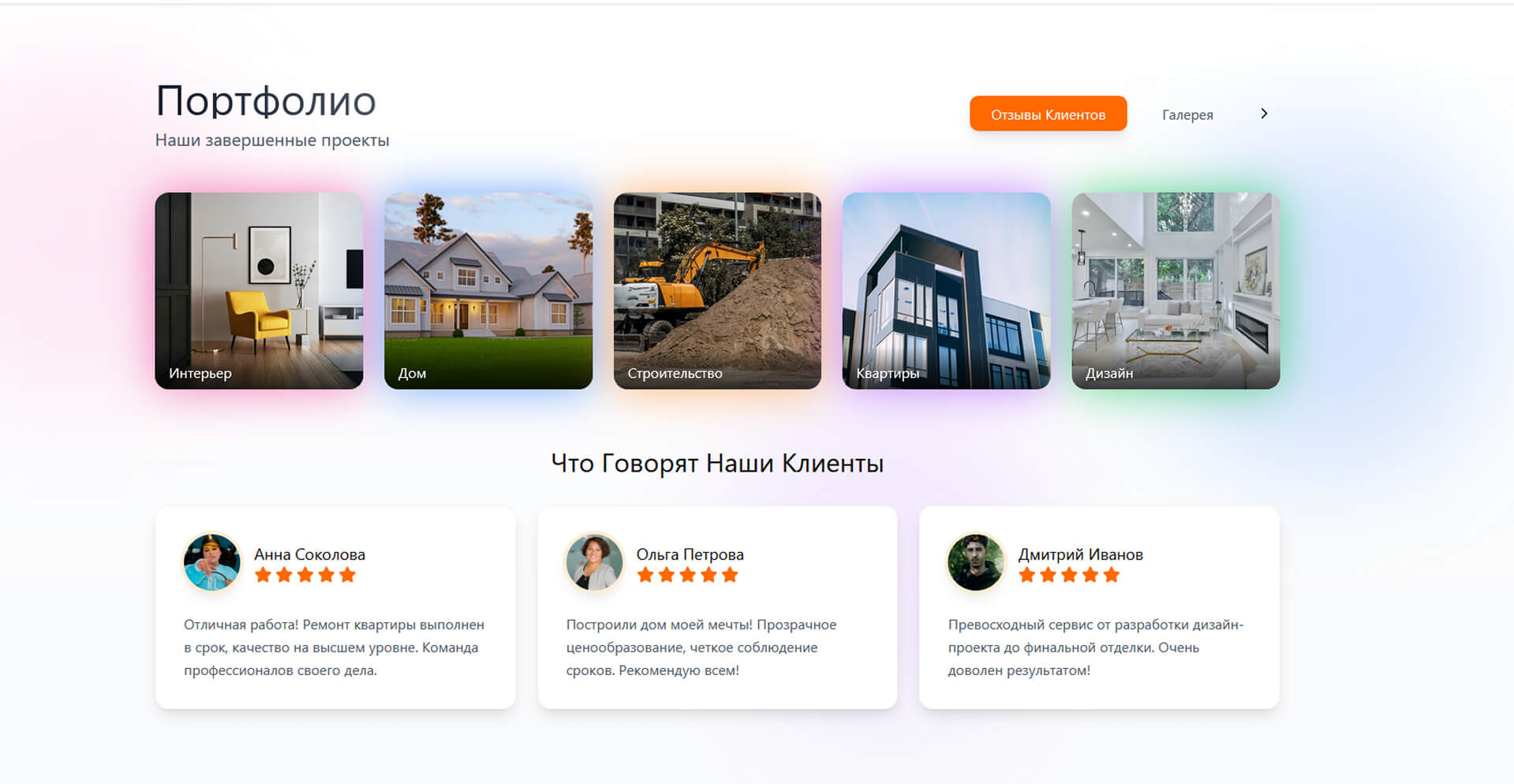Click Дмитрий Иванов's review text
Image resolution: width=1514 pixels, height=784 pixels.
[x=1095, y=648]
